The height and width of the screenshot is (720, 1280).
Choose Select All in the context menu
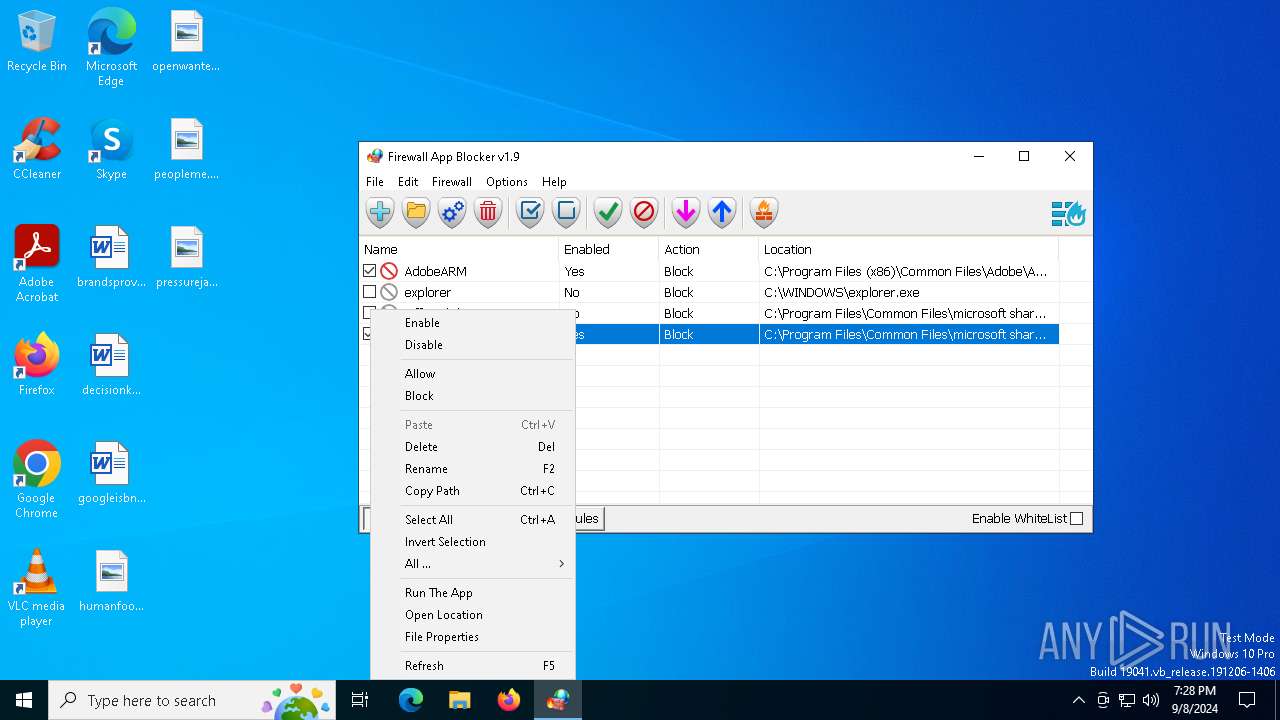click(473, 520)
